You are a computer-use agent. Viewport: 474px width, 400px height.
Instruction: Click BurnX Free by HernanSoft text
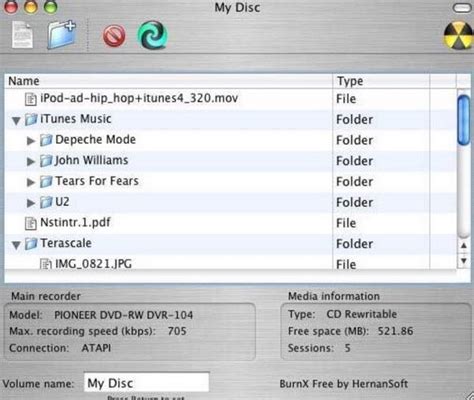point(344,384)
